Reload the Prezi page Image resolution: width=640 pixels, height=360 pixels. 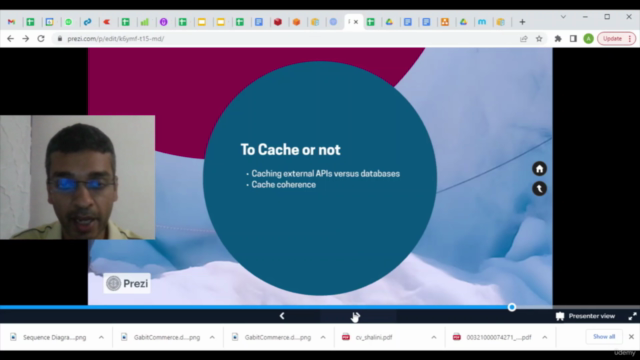coord(41,39)
